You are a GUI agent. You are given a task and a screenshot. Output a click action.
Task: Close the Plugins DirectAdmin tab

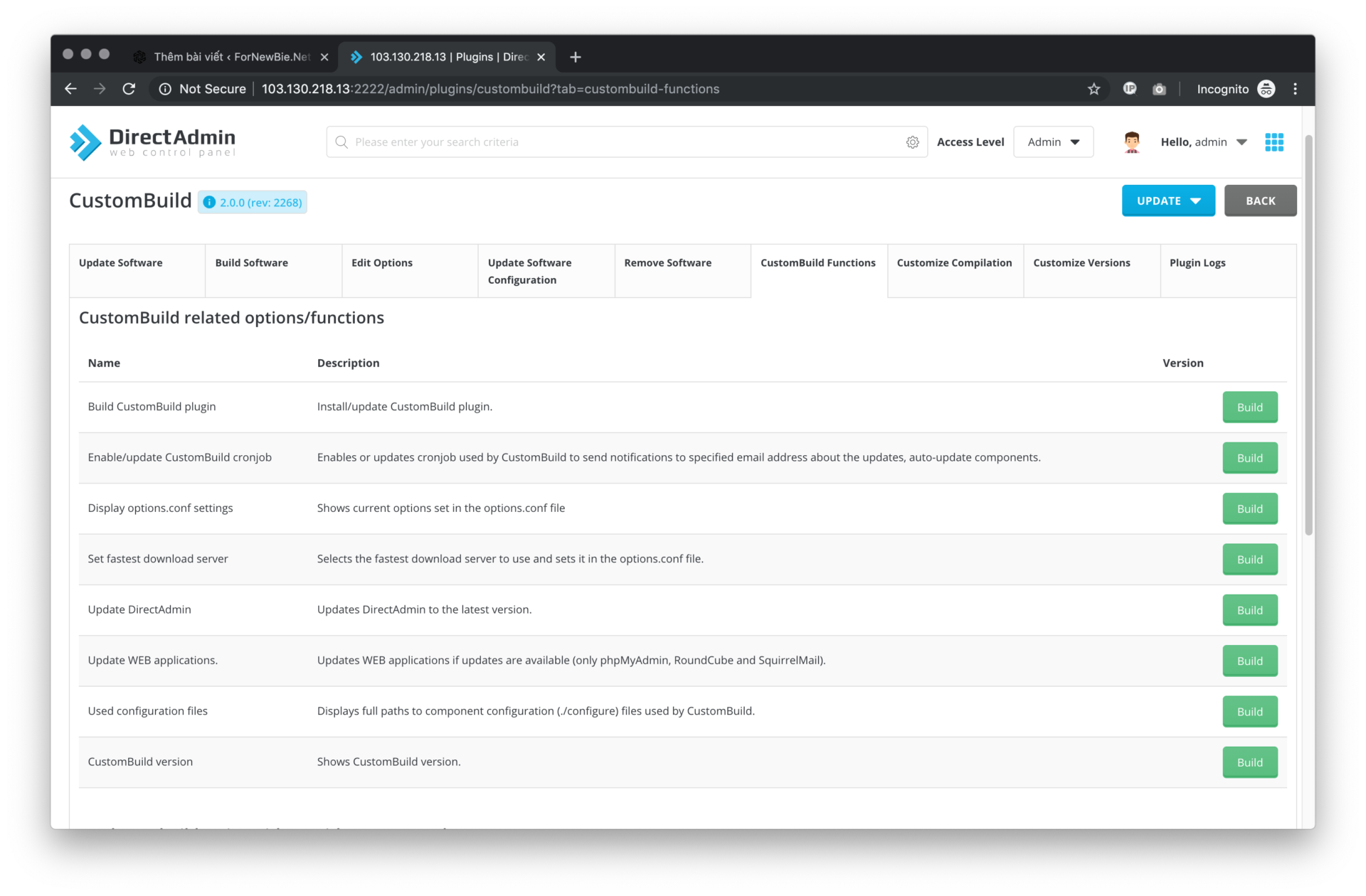[x=541, y=57]
